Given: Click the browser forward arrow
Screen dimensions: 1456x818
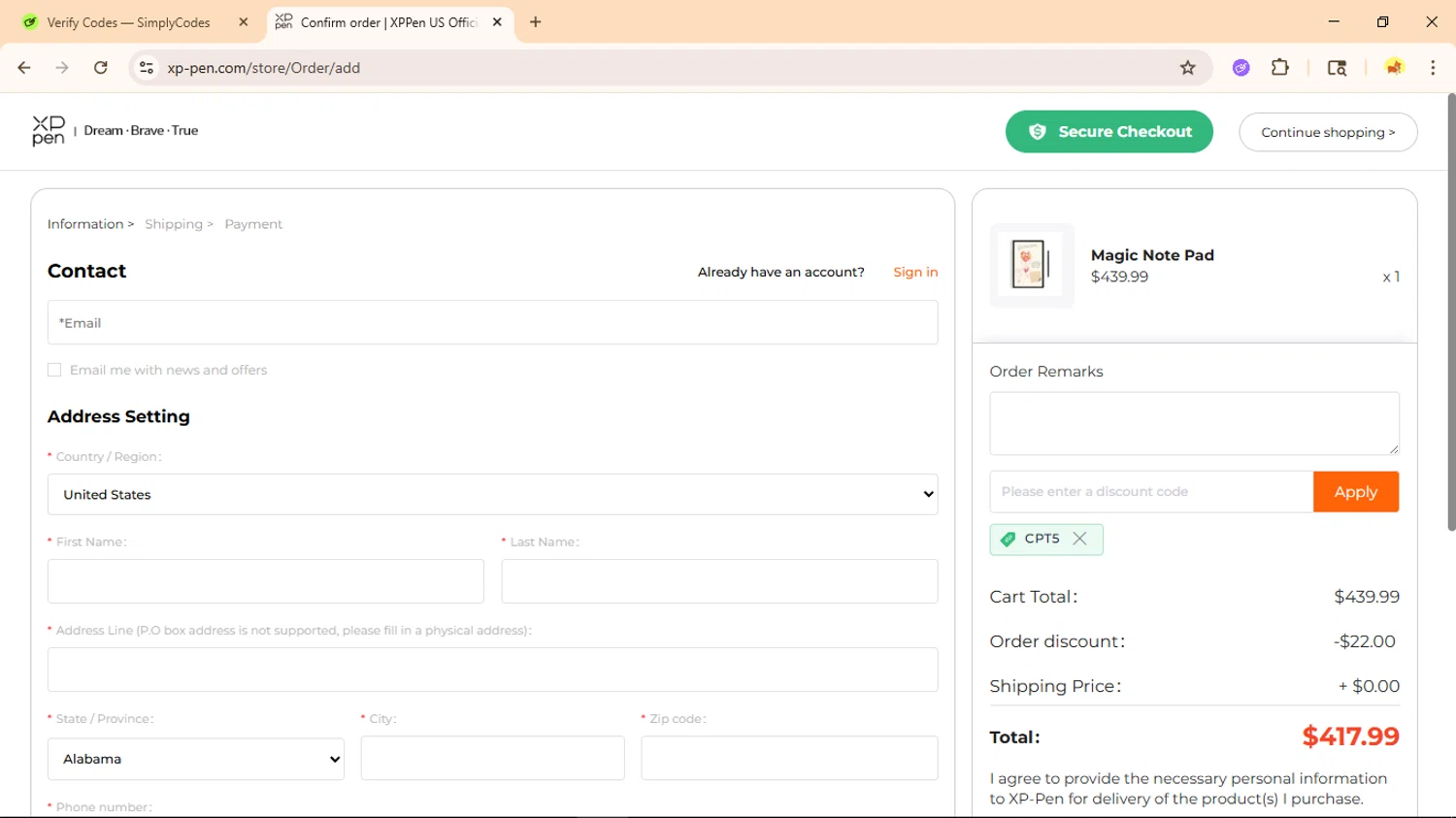Looking at the screenshot, I should 62,68.
